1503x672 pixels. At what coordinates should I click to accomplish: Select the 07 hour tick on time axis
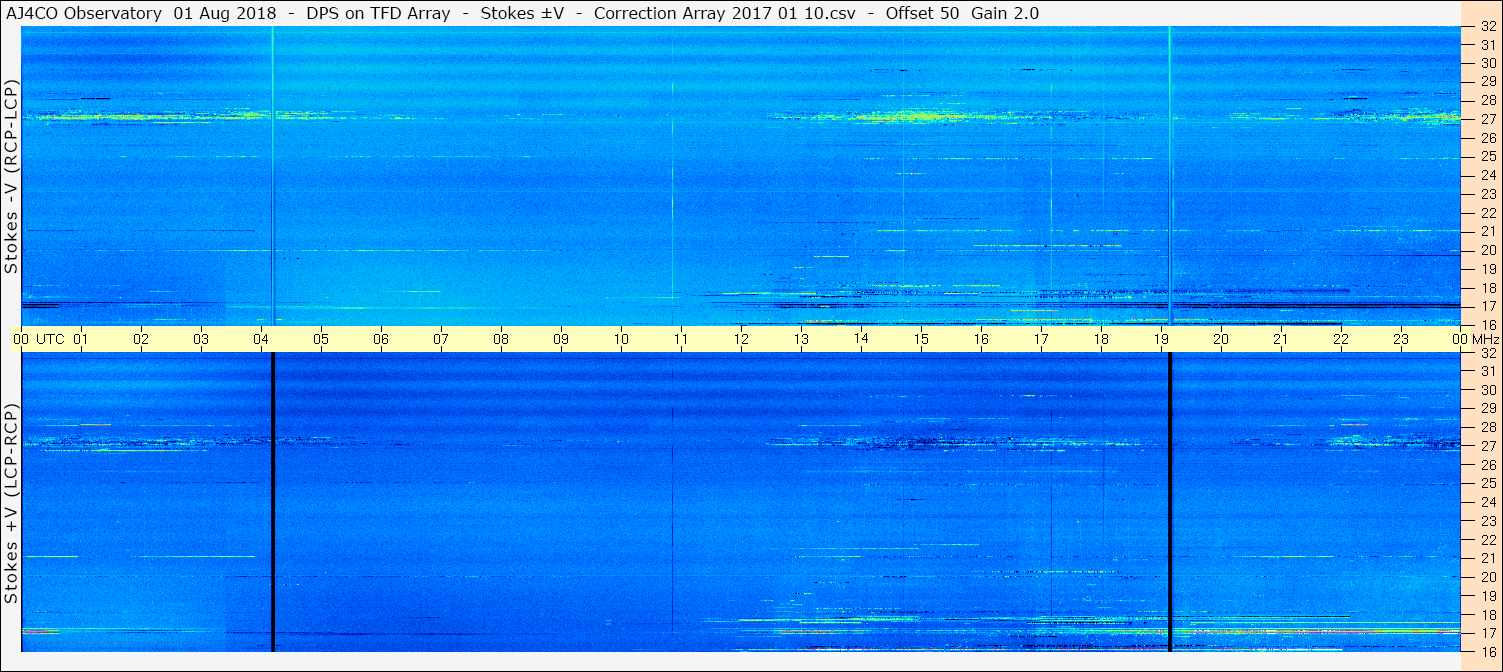click(441, 340)
